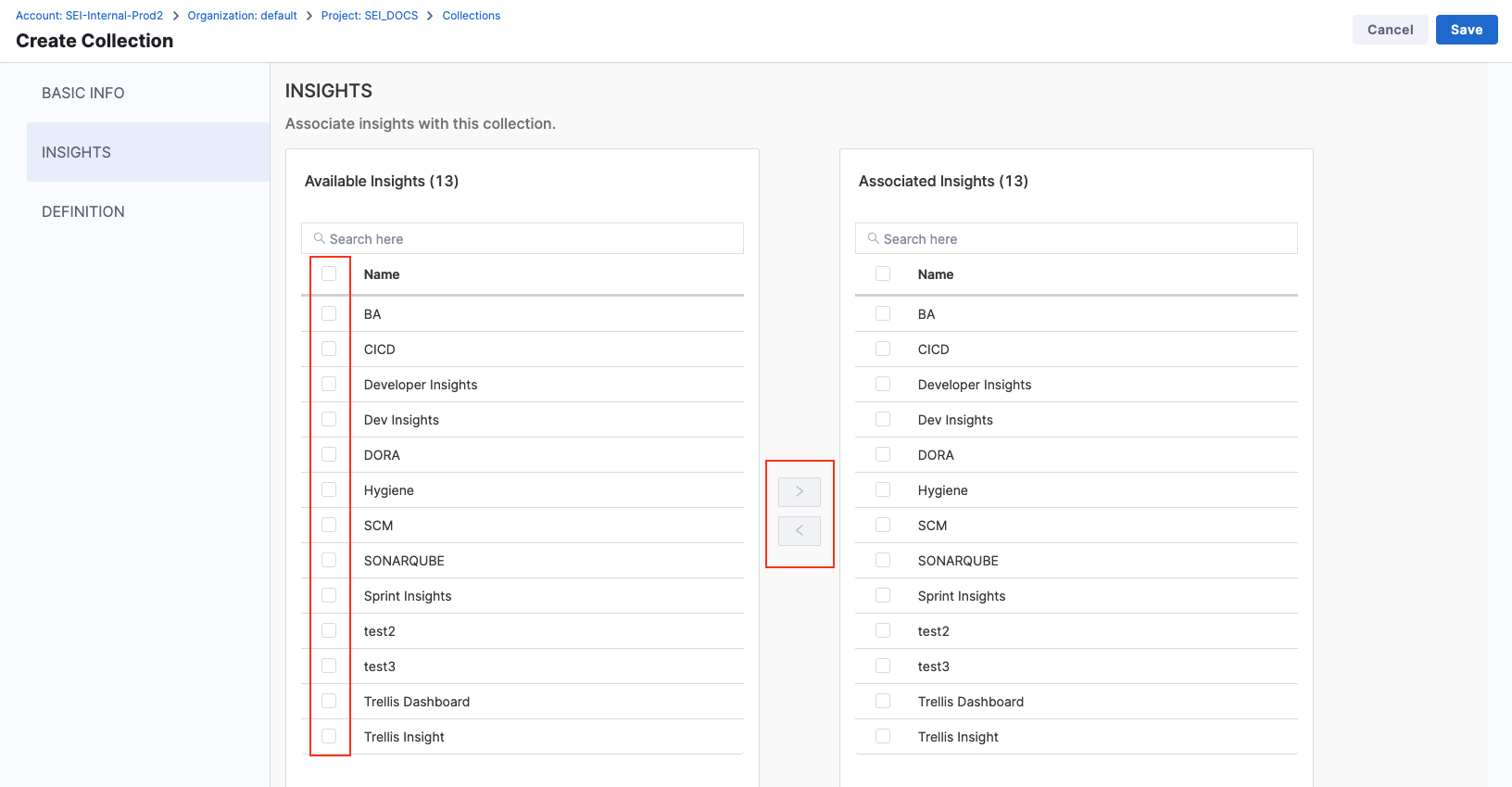This screenshot has width=1512, height=787.
Task: Go to Project: SEI_DOCS breadcrumb
Action: pyautogui.click(x=369, y=16)
